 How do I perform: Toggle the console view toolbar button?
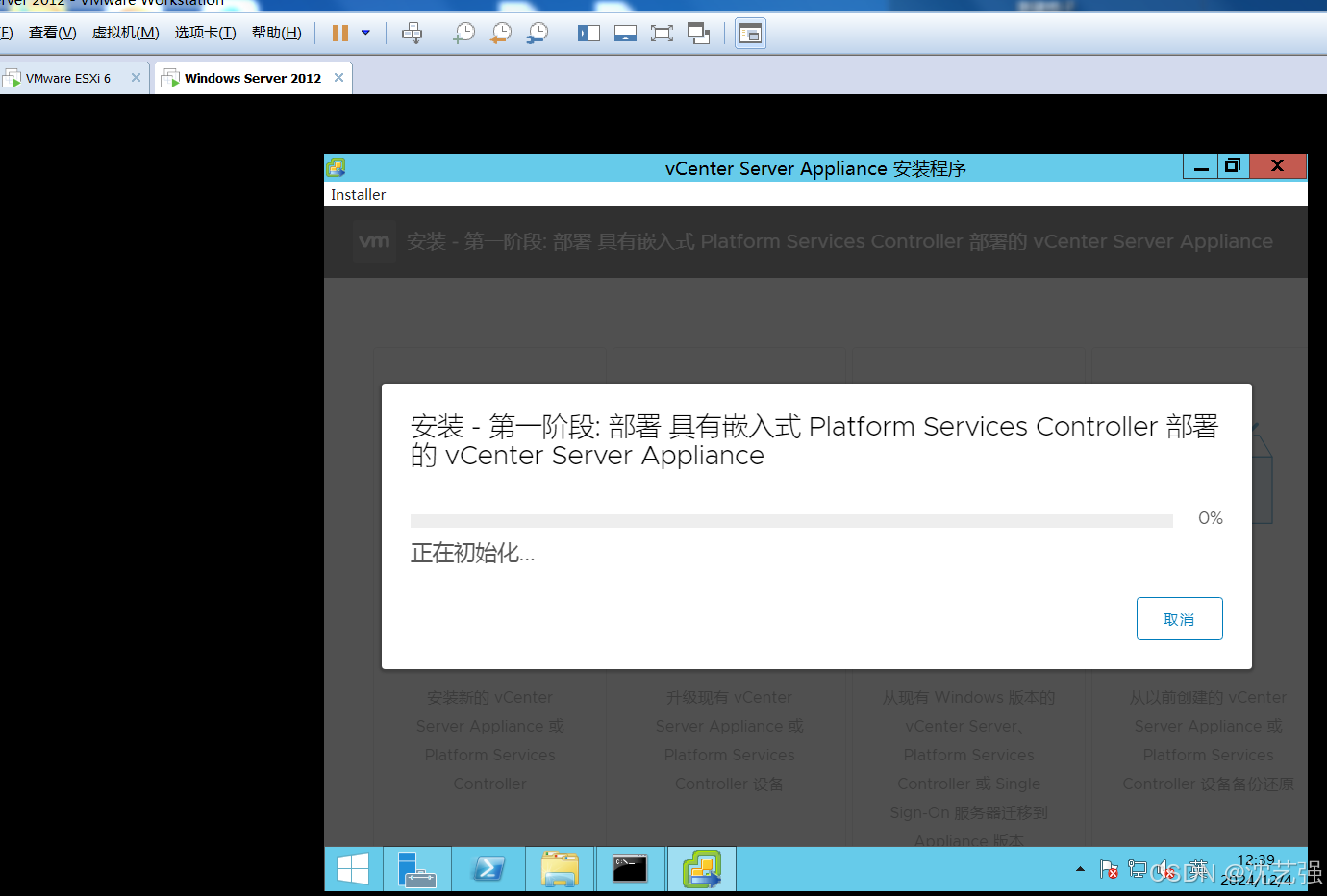[x=750, y=34]
